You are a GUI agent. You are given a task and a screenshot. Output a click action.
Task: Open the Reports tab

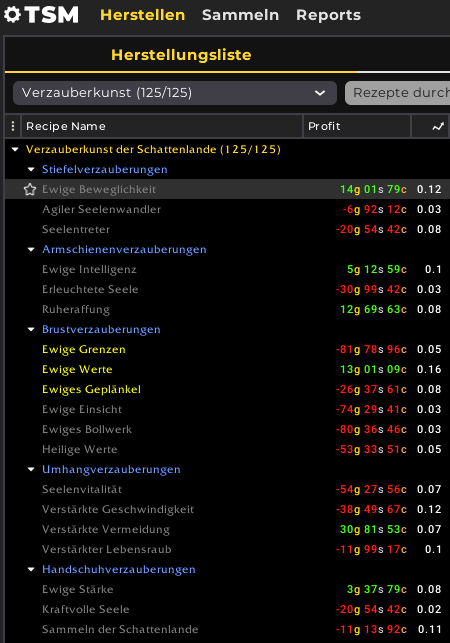pyautogui.click(x=329, y=15)
